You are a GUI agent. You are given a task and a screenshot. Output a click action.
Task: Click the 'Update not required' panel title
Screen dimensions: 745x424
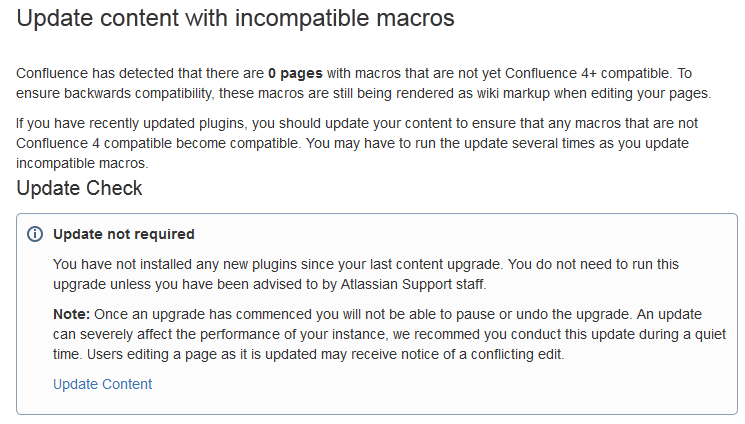coord(123,234)
